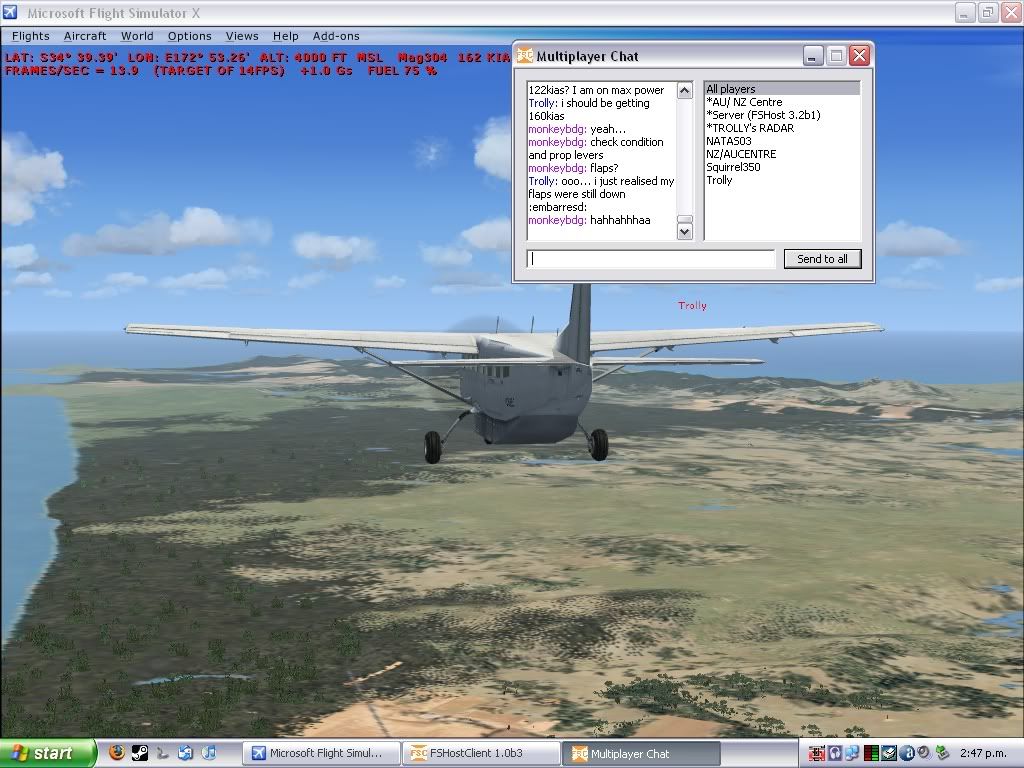Open the Add-ons menu

[336, 36]
